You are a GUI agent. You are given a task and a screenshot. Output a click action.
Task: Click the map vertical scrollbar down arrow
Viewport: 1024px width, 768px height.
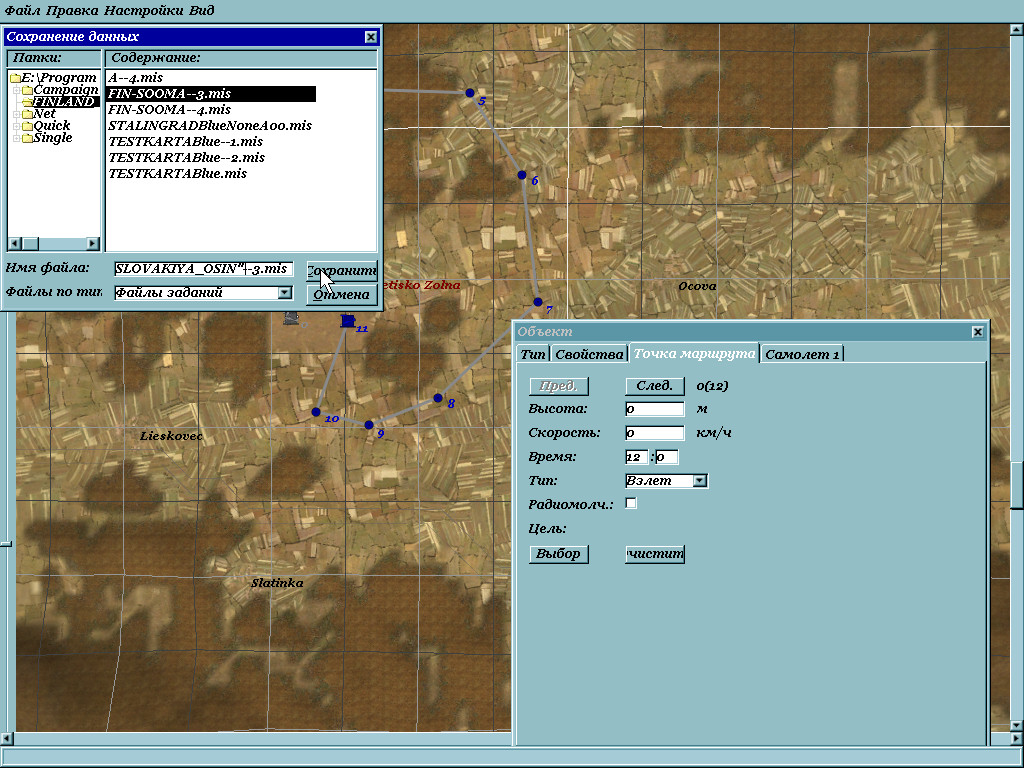(x=1017, y=726)
